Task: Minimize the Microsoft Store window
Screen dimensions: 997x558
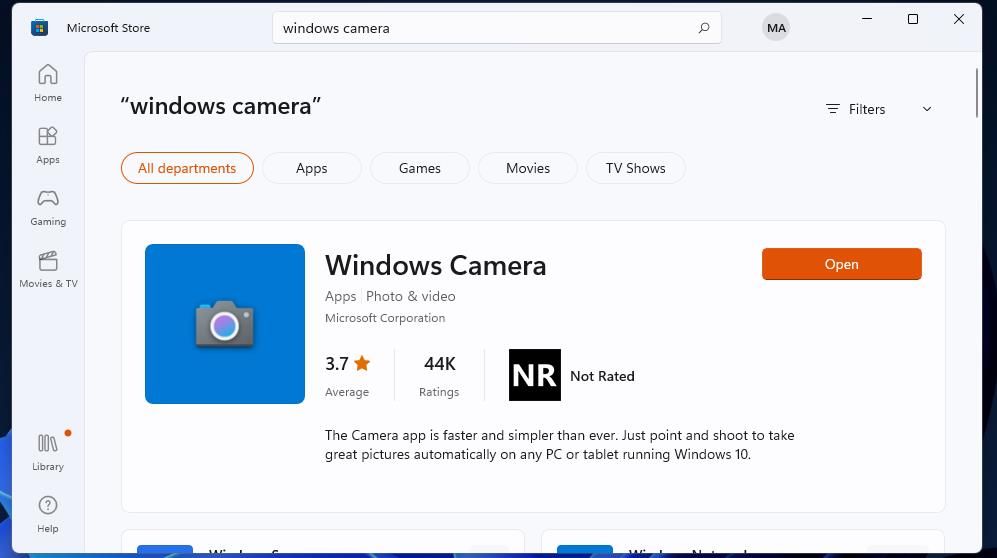Action: click(x=867, y=19)
